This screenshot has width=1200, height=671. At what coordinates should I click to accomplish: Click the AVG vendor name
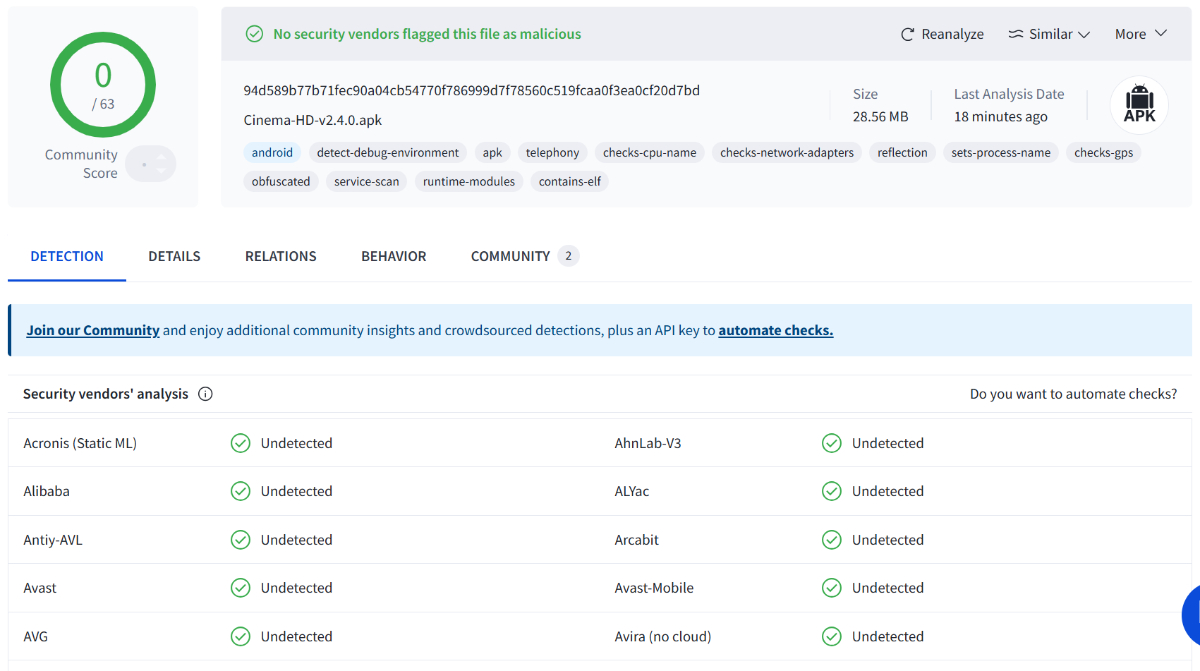[36, 636]
